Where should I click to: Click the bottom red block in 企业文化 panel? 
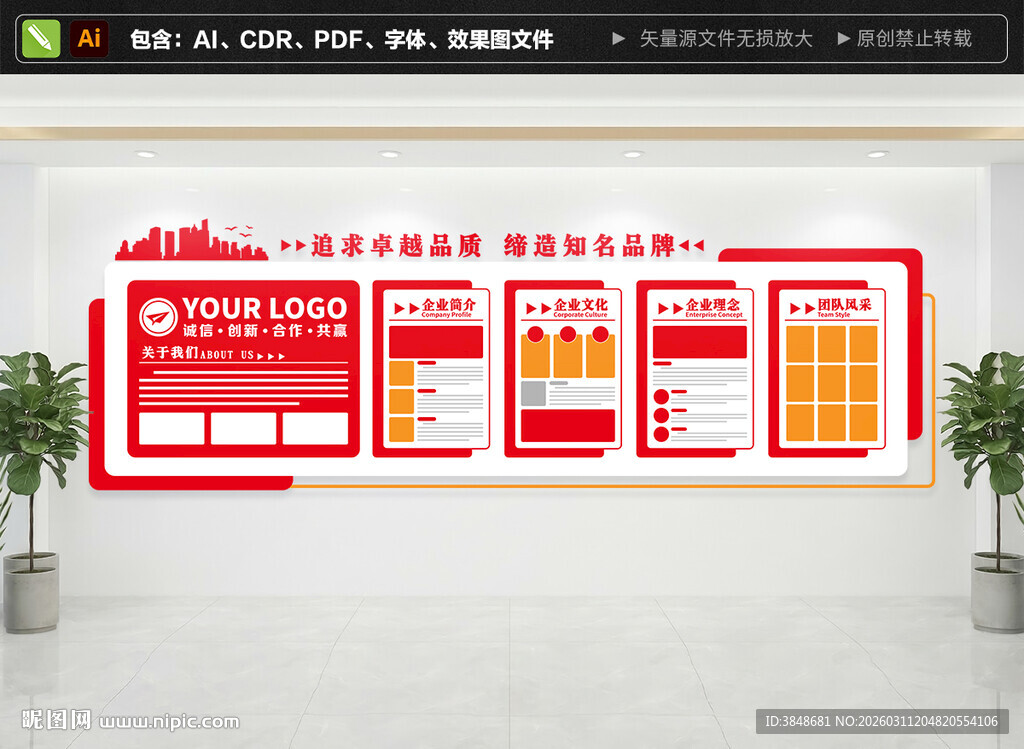(x=568, y=426)
